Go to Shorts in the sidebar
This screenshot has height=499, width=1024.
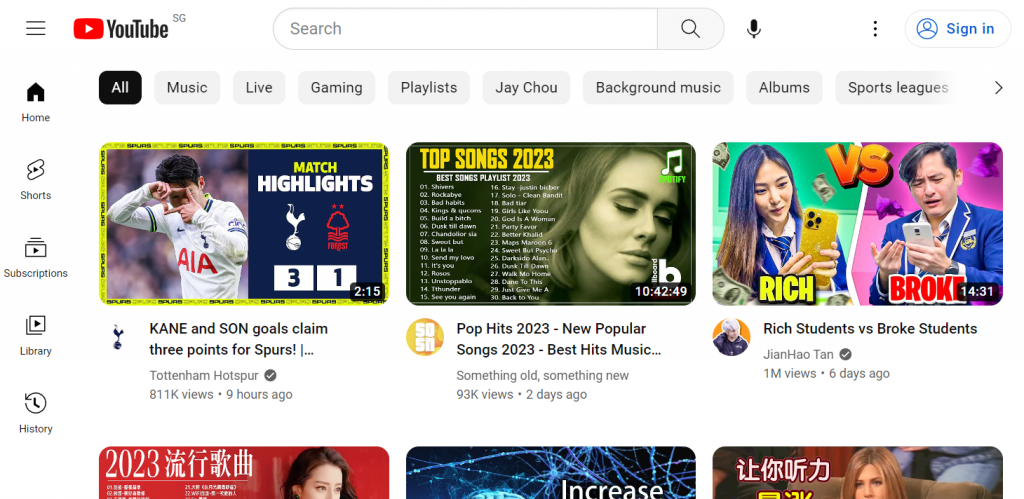point(36,179)
